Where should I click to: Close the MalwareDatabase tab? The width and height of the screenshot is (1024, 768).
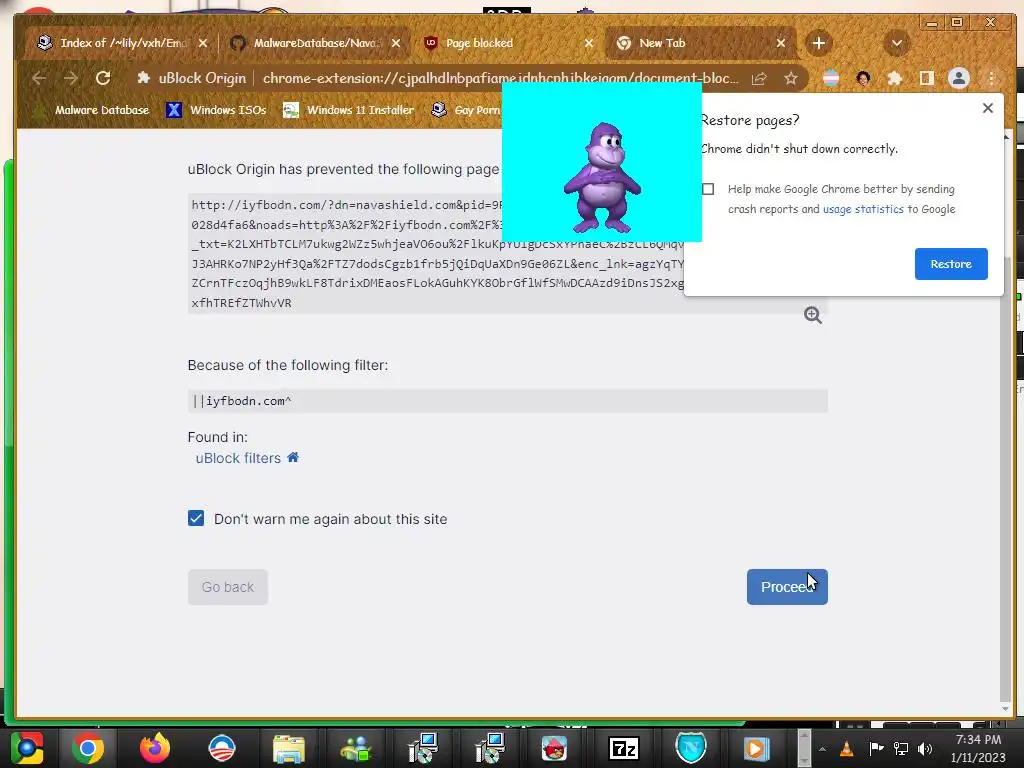[396, 43]
